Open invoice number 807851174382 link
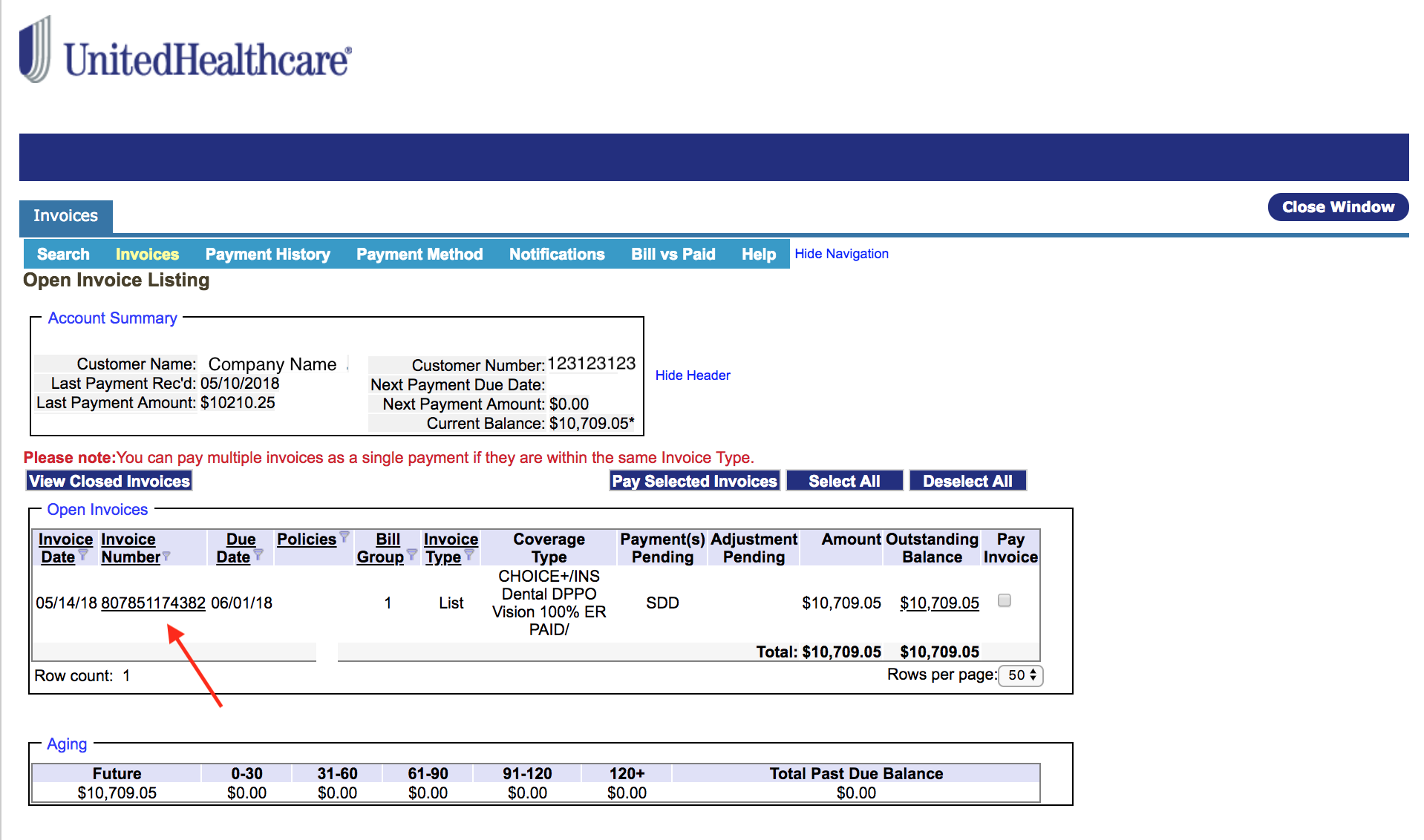This screenshot has width=1424, height=840. click(x=153, y=603)
